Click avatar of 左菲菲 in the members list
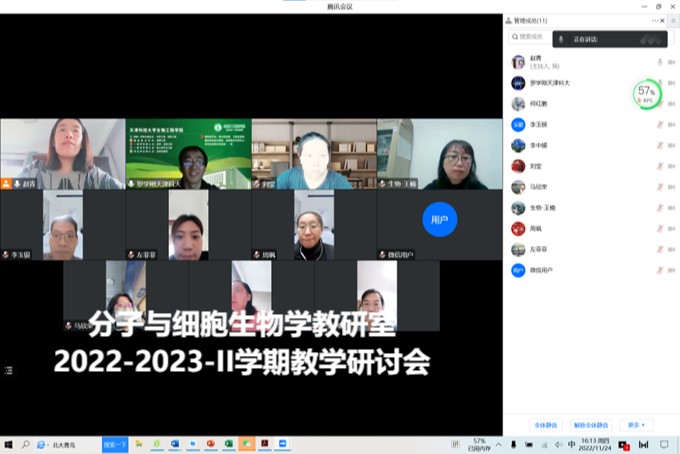 tap(518, 250)
